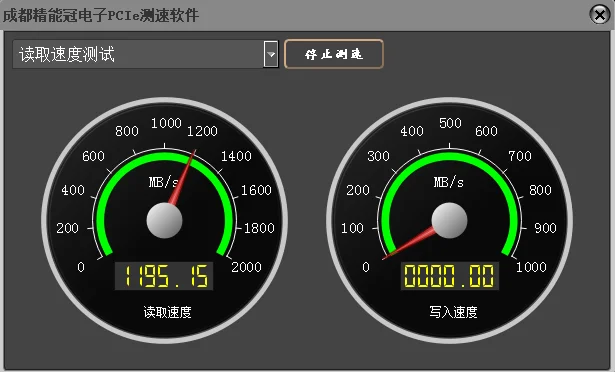Click the read speed digital readout 1195.15
The image size is (615, 372).
[x=164, y=276]
